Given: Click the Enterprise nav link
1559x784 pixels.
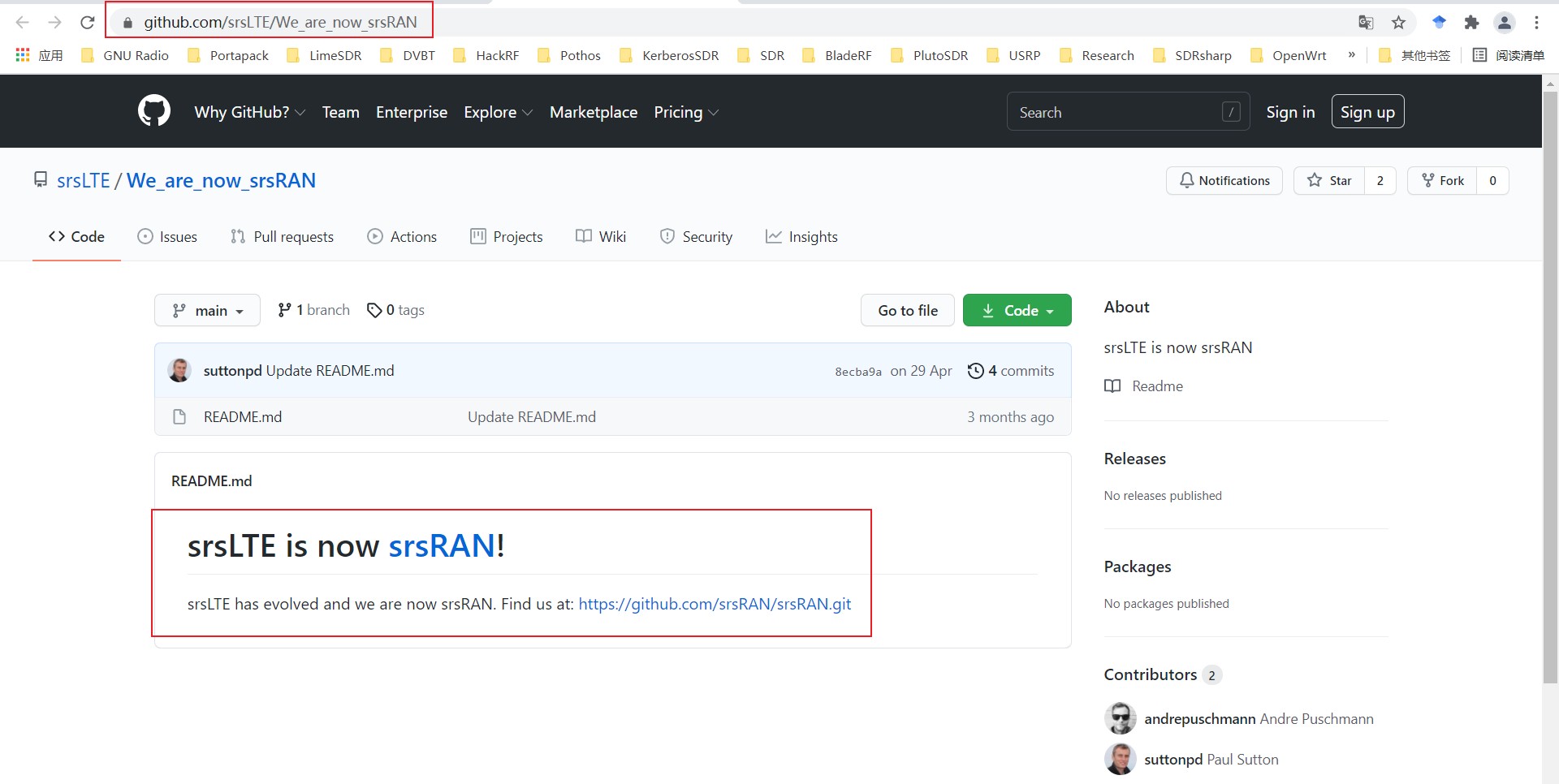Looking at the screenshot, I should tap(412, 112).
